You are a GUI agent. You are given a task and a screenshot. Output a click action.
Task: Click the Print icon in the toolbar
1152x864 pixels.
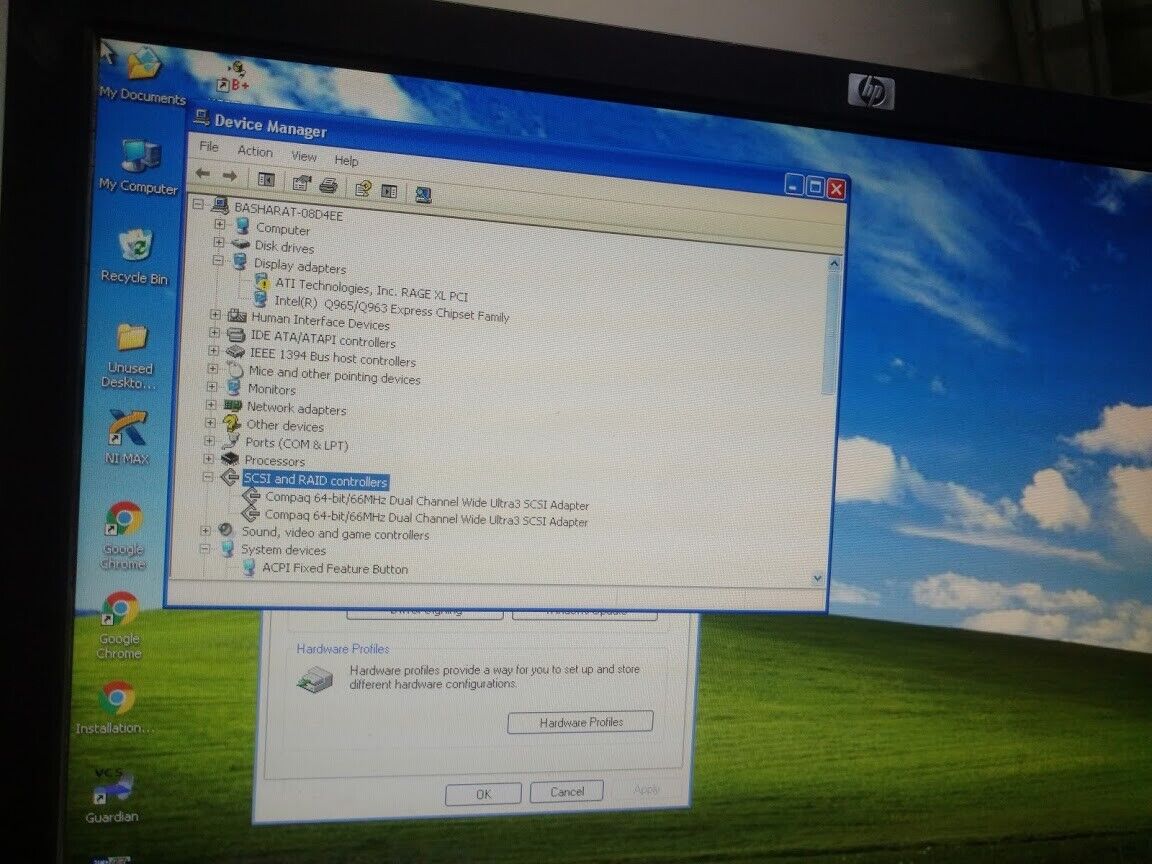(328, 185)
